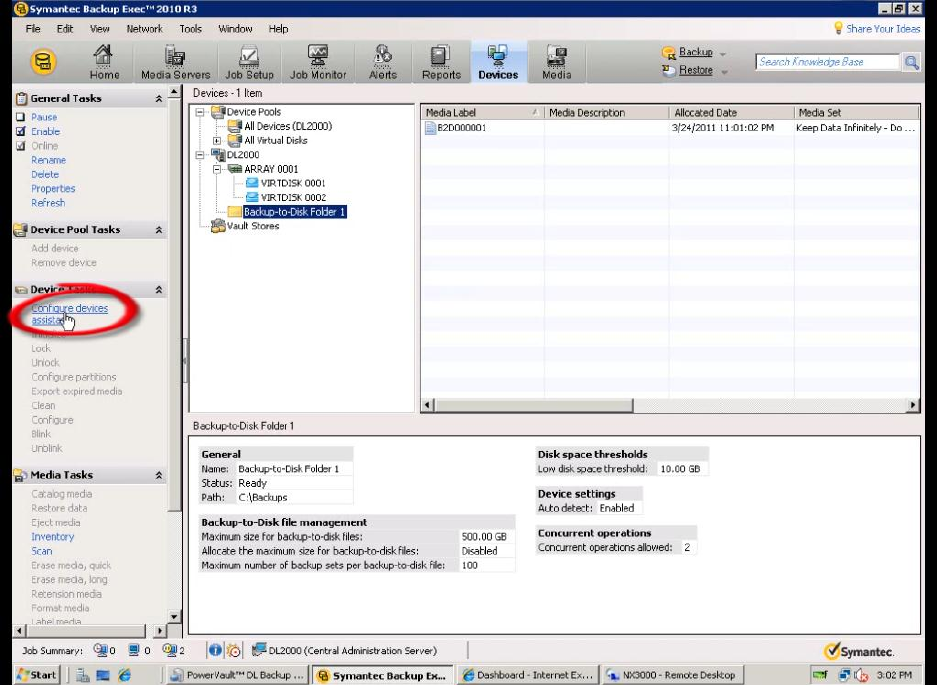
Task: Expand the All Virtual Disks tree node
Action: point(216,141)
